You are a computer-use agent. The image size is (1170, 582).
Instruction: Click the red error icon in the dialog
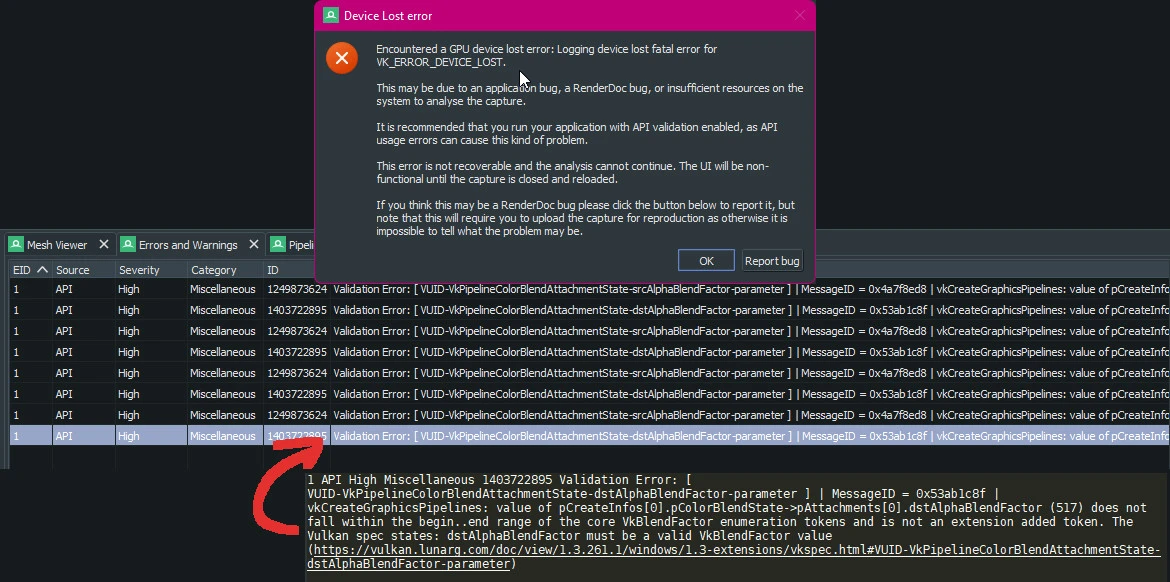[342, 58]
